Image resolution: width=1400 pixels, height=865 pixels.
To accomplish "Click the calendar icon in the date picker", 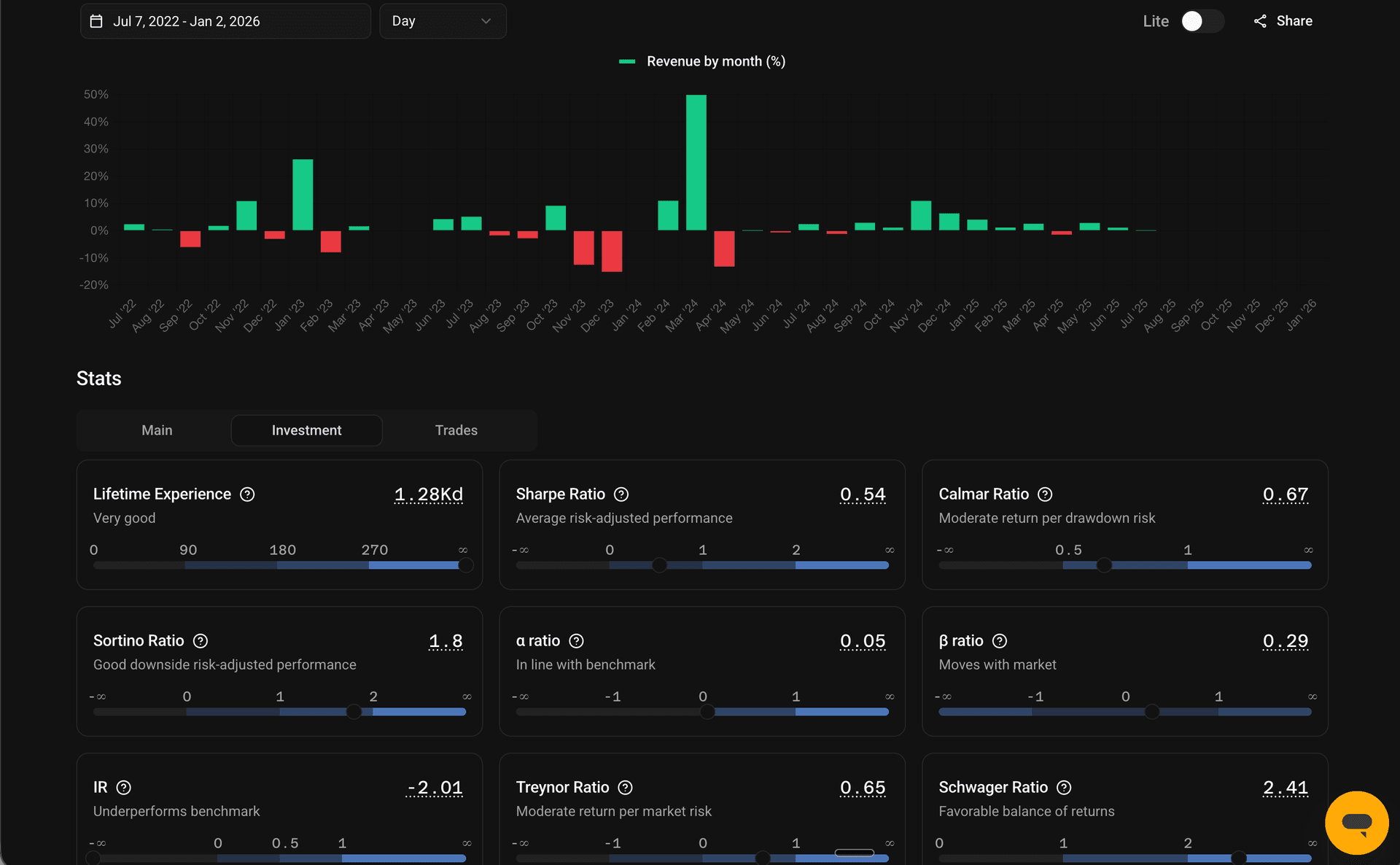I will (x=97, y=21).
